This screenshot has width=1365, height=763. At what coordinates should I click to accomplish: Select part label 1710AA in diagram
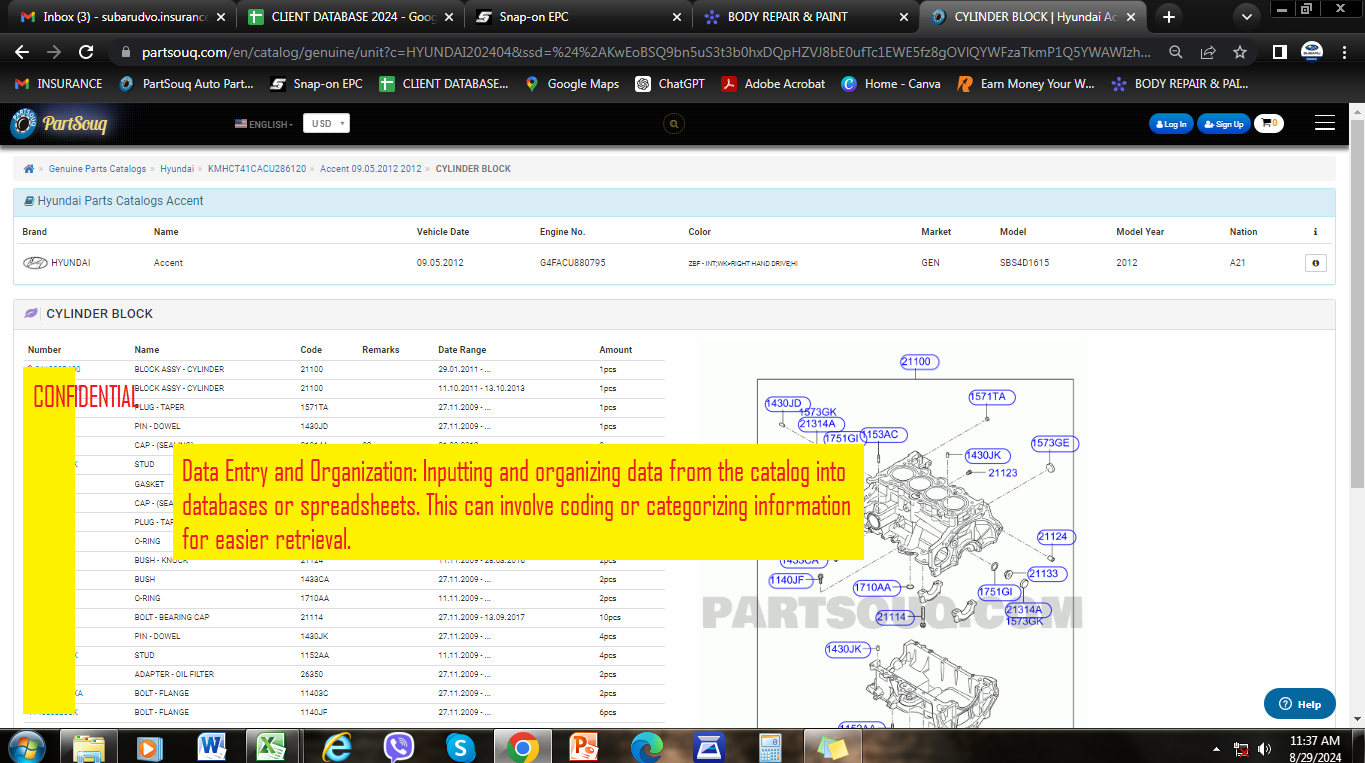877,587
